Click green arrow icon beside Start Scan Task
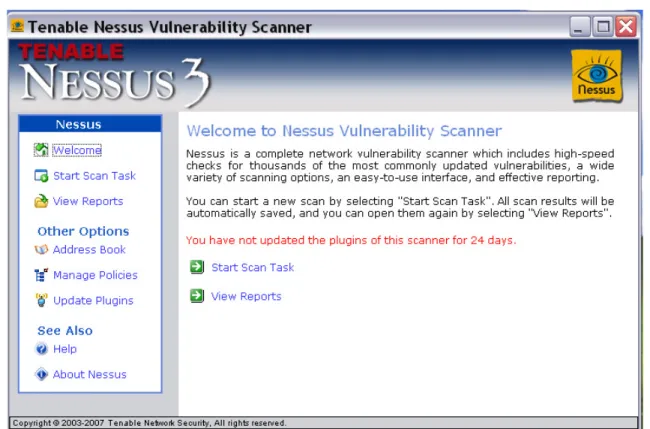This screenshot has width=650, height=429. click(197, 267)
